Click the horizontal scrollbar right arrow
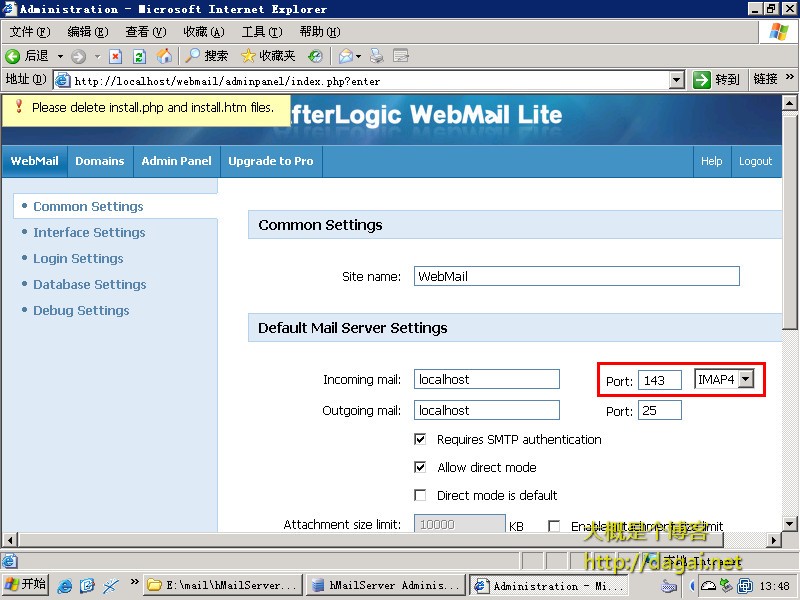This screenshot has width=800, height=600. 774,540
